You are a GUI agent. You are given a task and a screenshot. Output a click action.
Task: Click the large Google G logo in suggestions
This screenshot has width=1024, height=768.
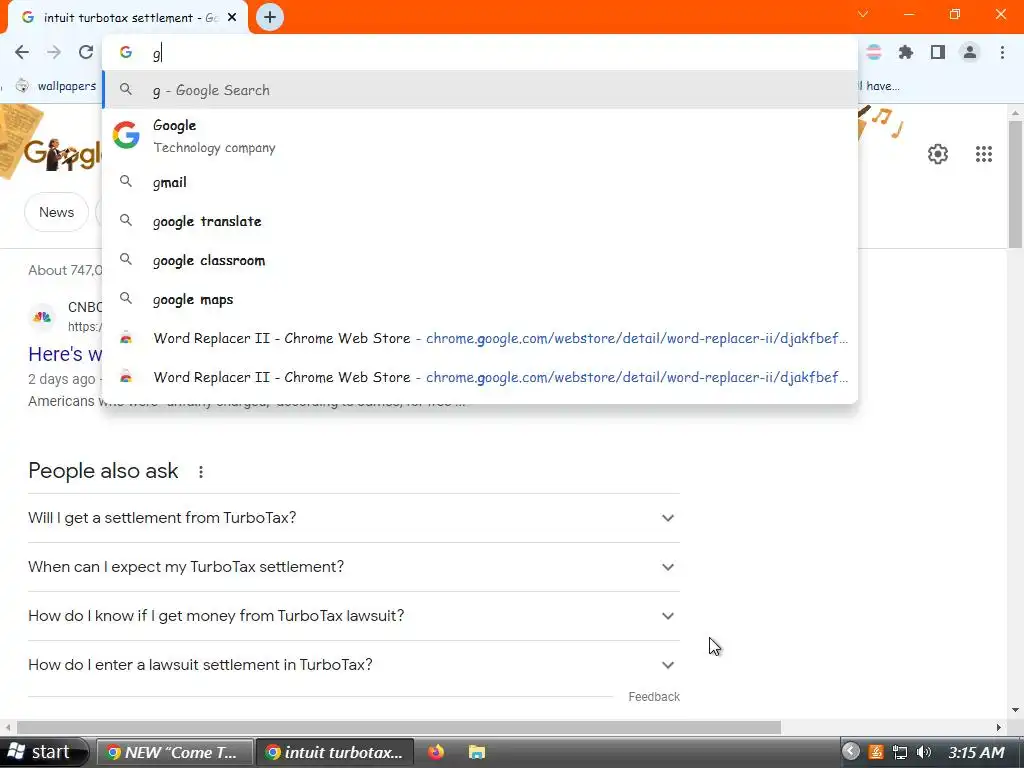pyautogui.click(x=126, y=135)
